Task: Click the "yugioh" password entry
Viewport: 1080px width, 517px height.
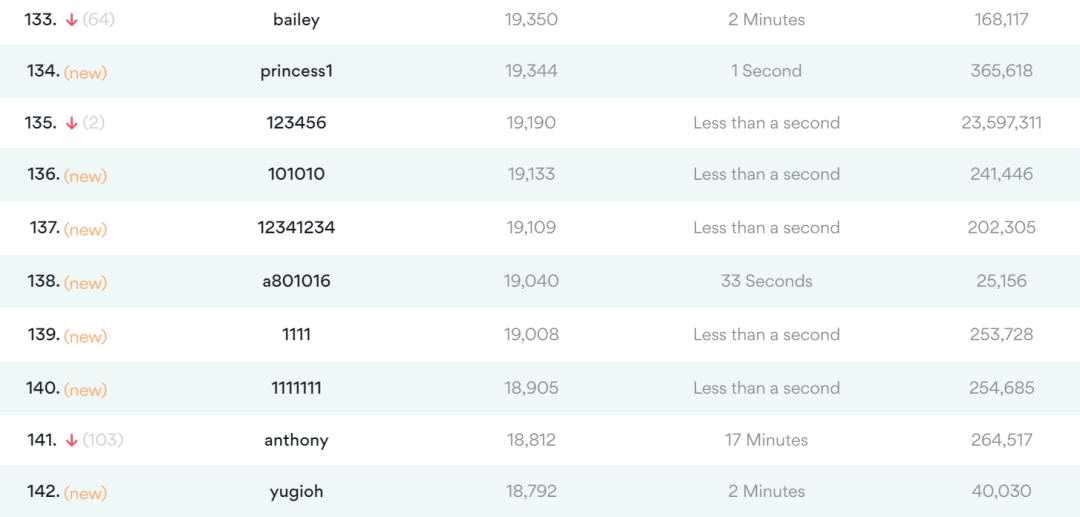Action: click(296, 491)
